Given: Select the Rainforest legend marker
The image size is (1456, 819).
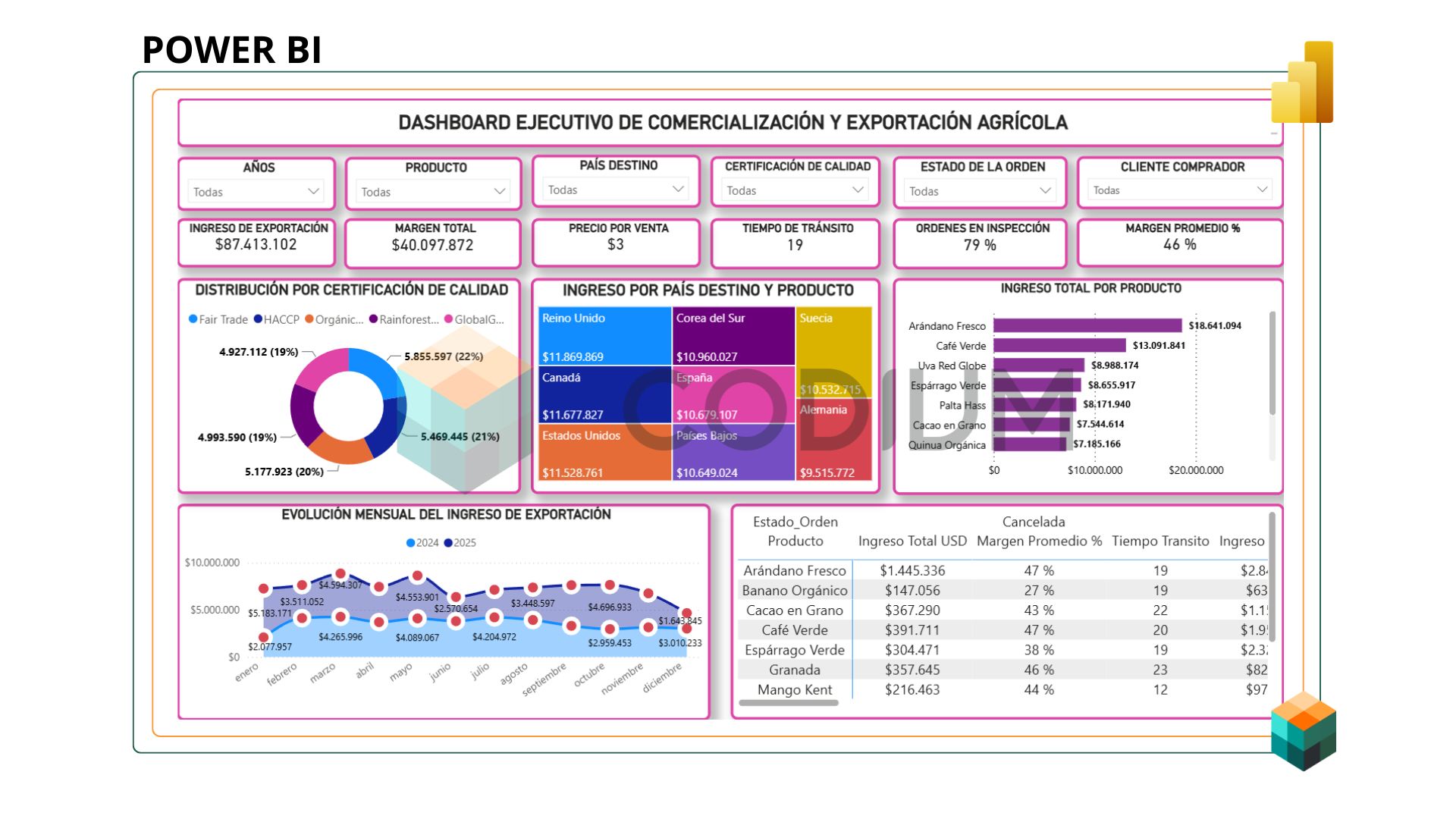Looking at the screenshot, I should pyautogui.click(x=373, y=319).
